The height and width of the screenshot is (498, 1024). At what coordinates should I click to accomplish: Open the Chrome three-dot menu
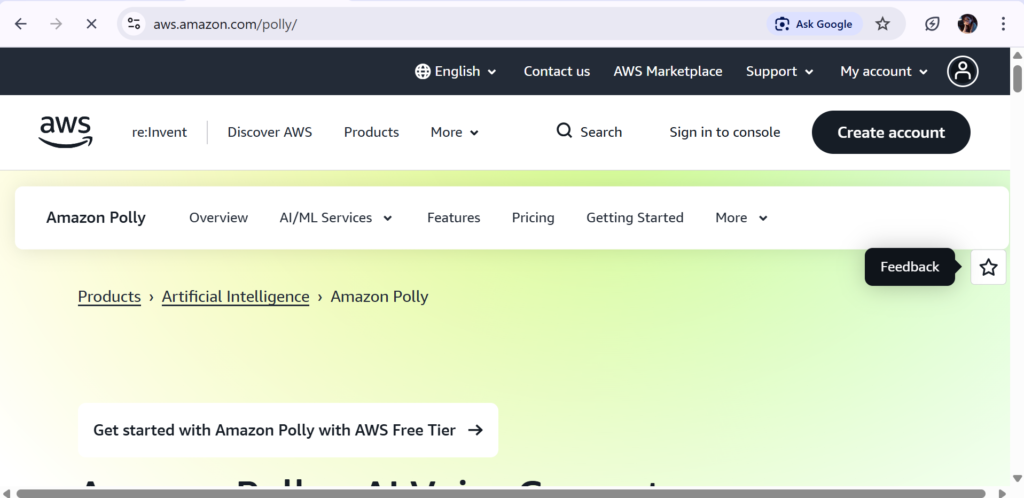pyautogui.click(x=1002, y=24)
